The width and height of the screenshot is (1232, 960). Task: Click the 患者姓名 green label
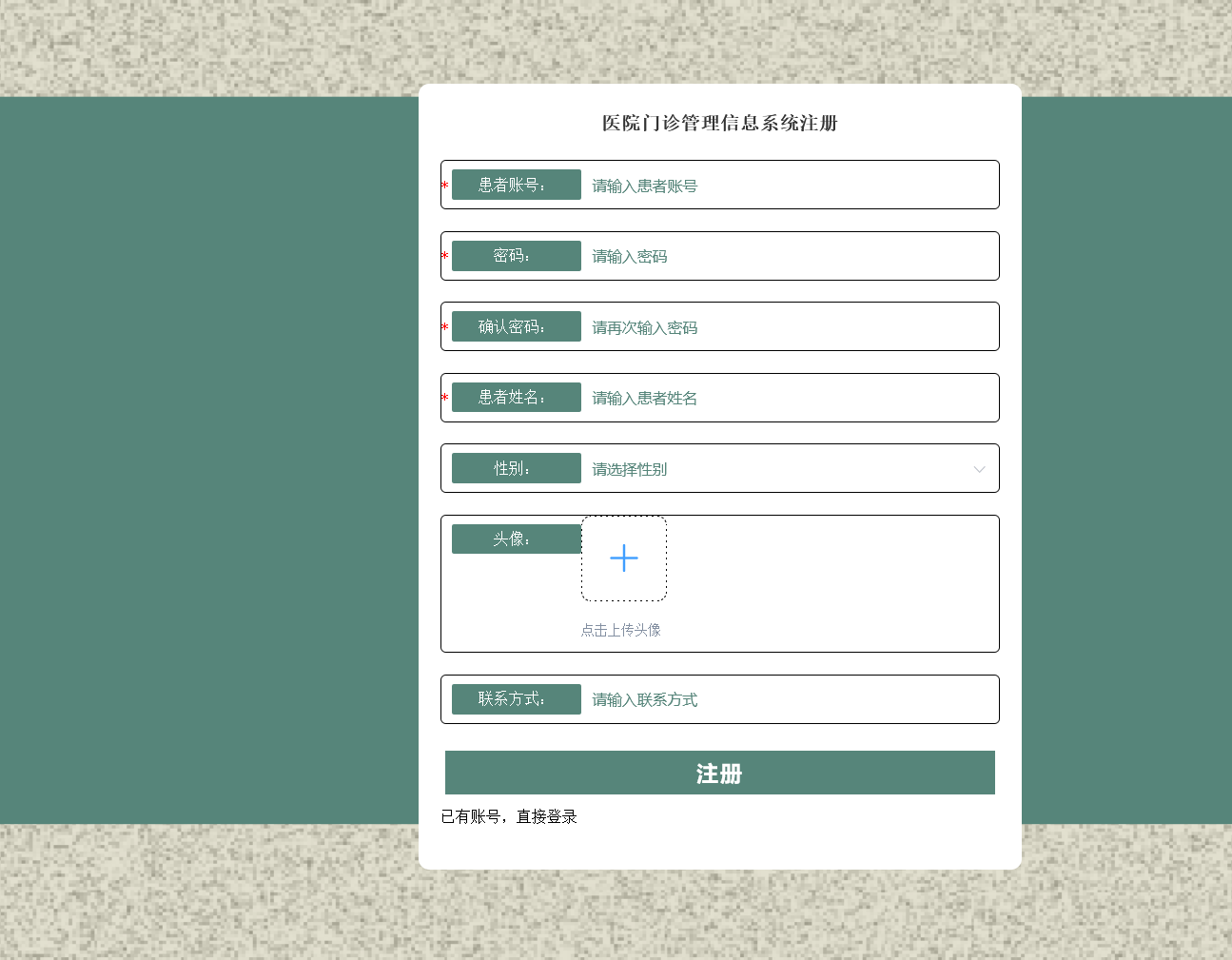pyautogui.click(x=516, y=398)
